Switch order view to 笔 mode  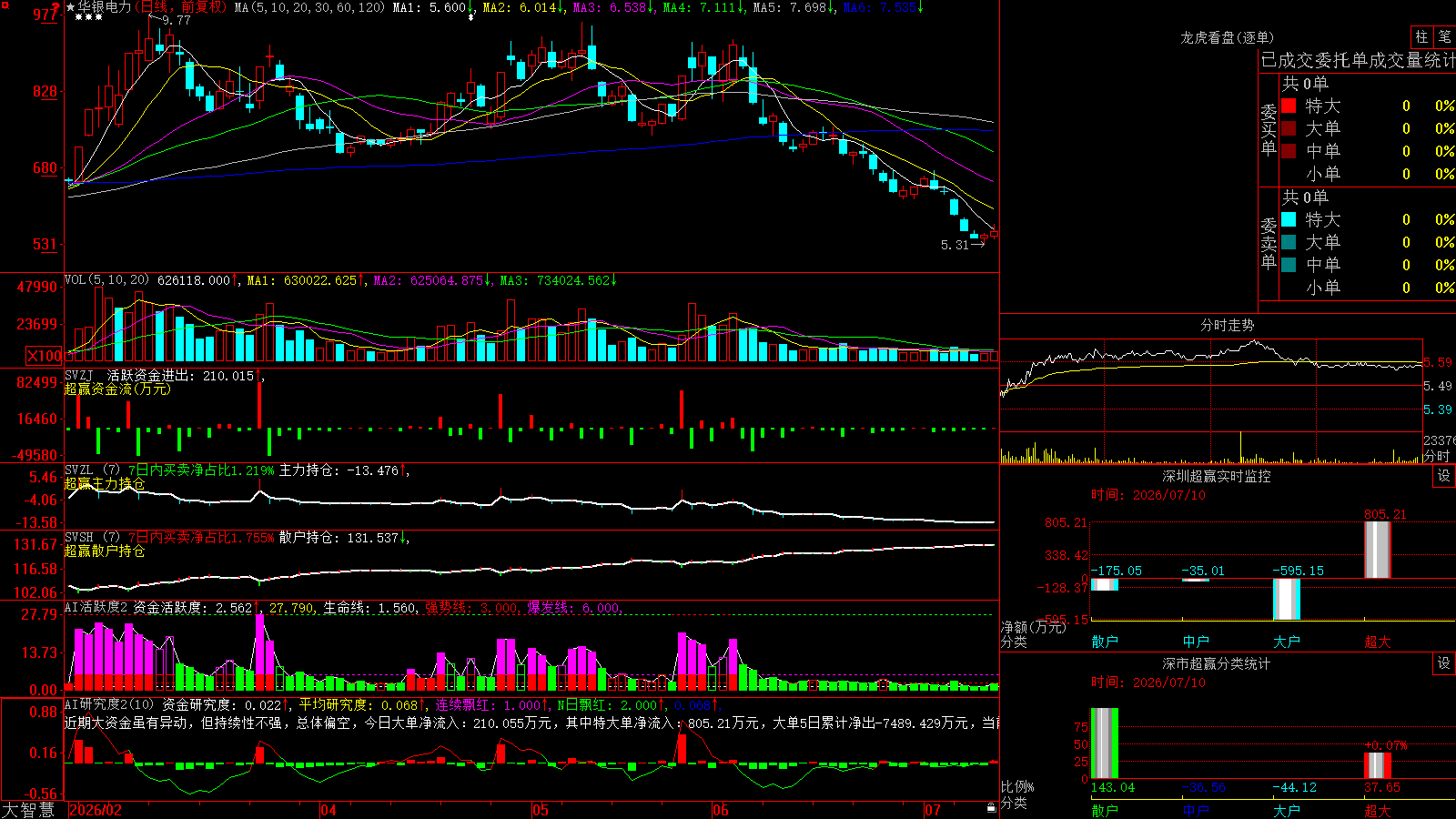pos(1444,36)
